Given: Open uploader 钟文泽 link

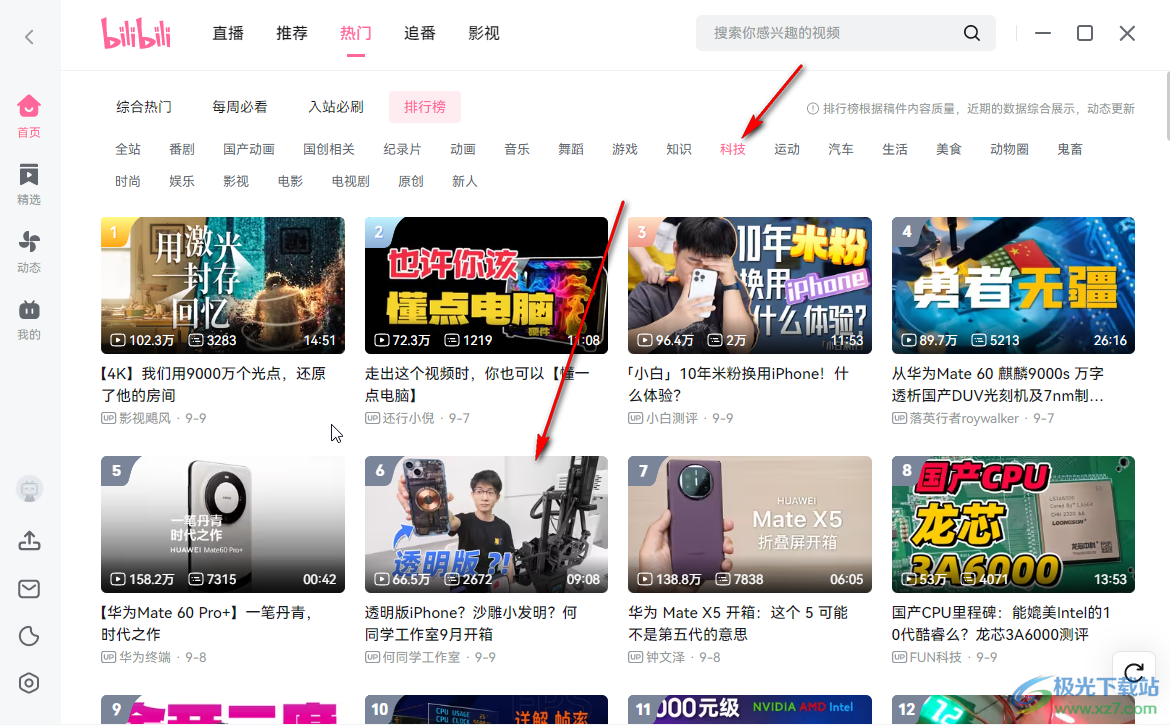Looking at the screenshot, I should click(x=666, y=657).
